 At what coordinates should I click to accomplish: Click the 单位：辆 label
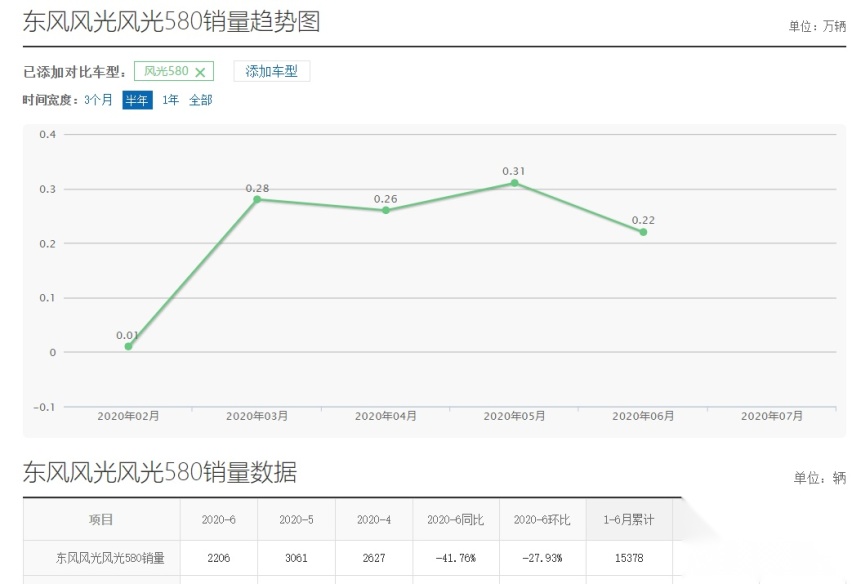pos(819,478)
